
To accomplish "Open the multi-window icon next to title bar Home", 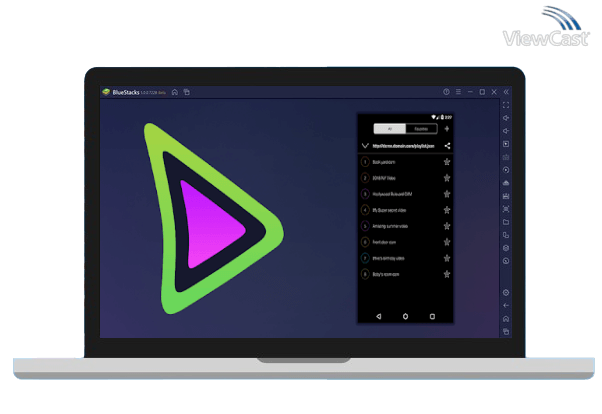I will click(187, 92).
